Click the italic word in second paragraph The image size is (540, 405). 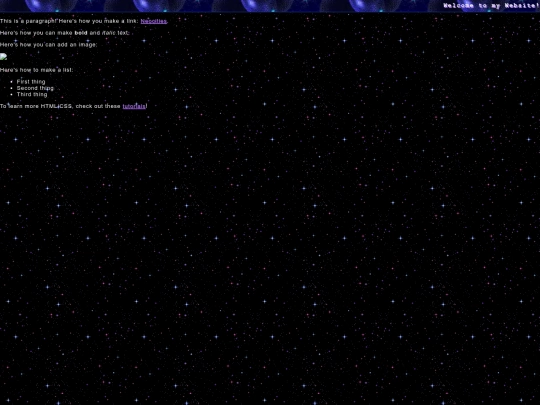108,33
